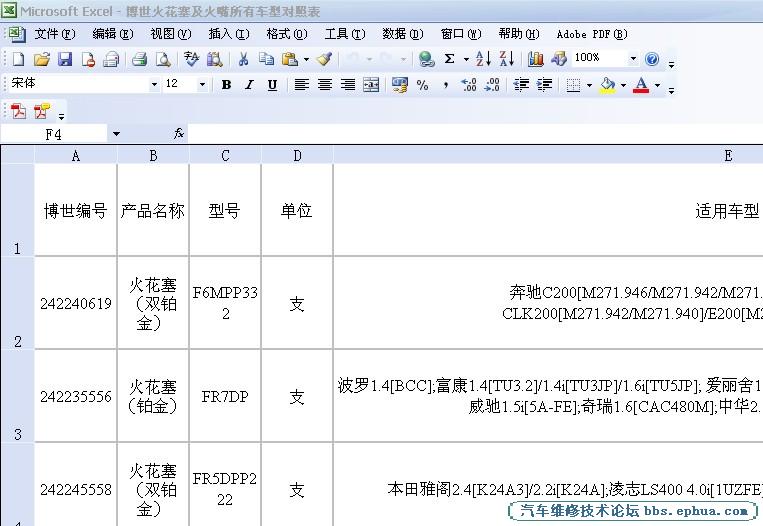Viewport: 763px width, 526px height.
Task: Toggle Underline formatting
Action: click(272, 85)
